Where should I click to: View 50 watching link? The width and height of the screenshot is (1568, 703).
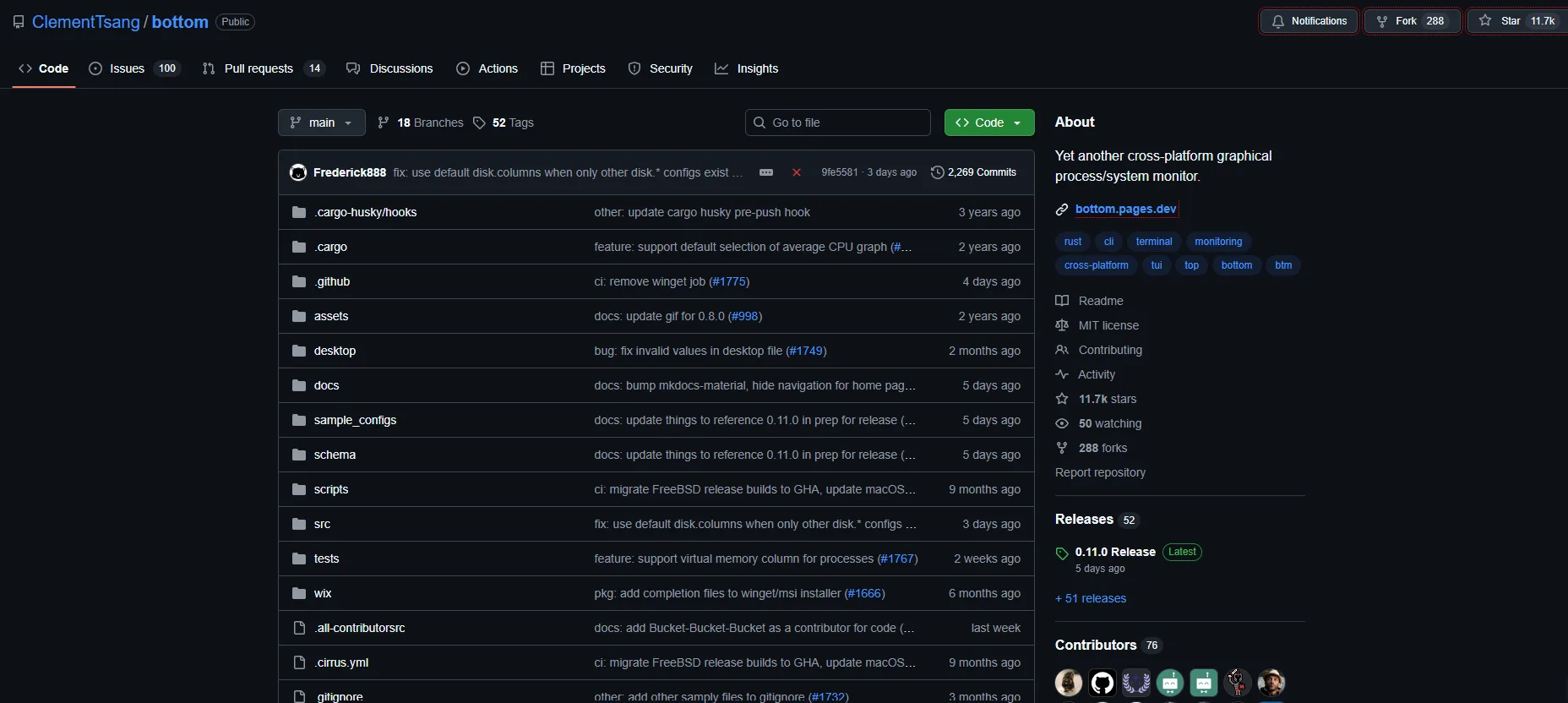(x=1099, y=423)
